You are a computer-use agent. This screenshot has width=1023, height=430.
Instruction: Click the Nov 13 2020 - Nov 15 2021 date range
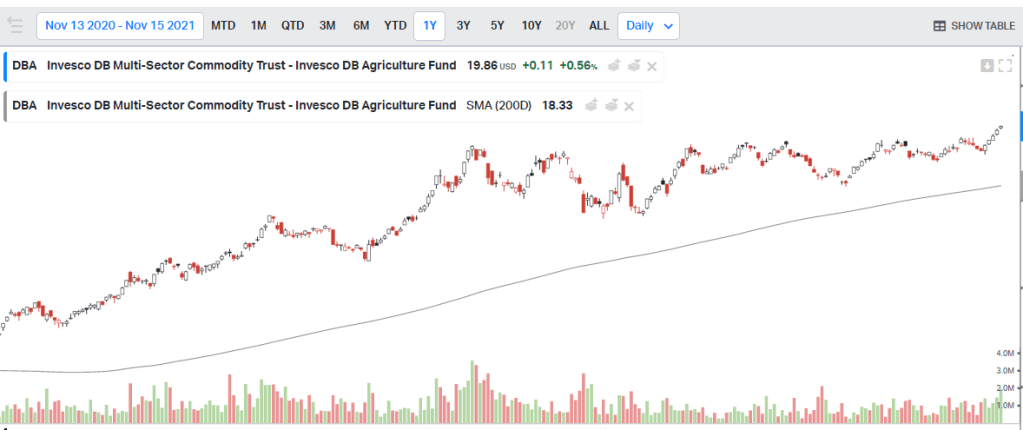(x=120, y=25)
